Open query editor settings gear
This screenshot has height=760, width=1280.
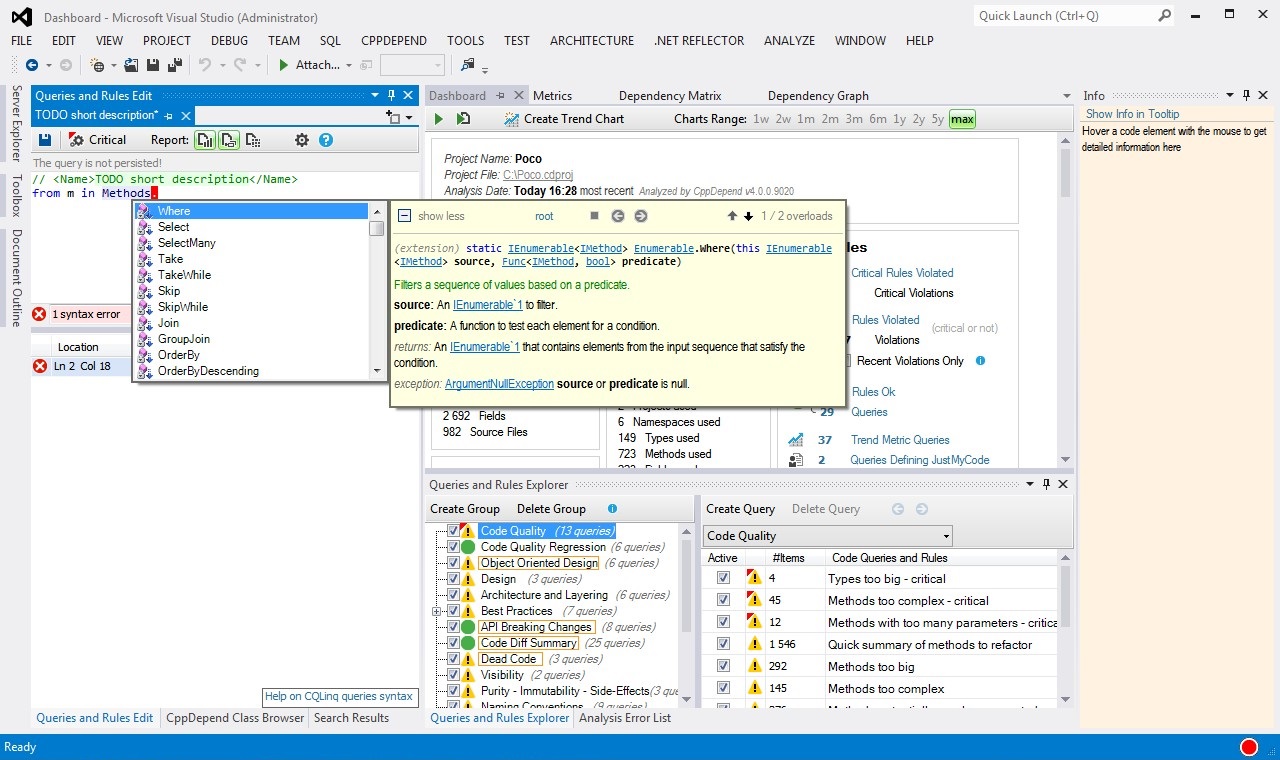click(302, 140)
